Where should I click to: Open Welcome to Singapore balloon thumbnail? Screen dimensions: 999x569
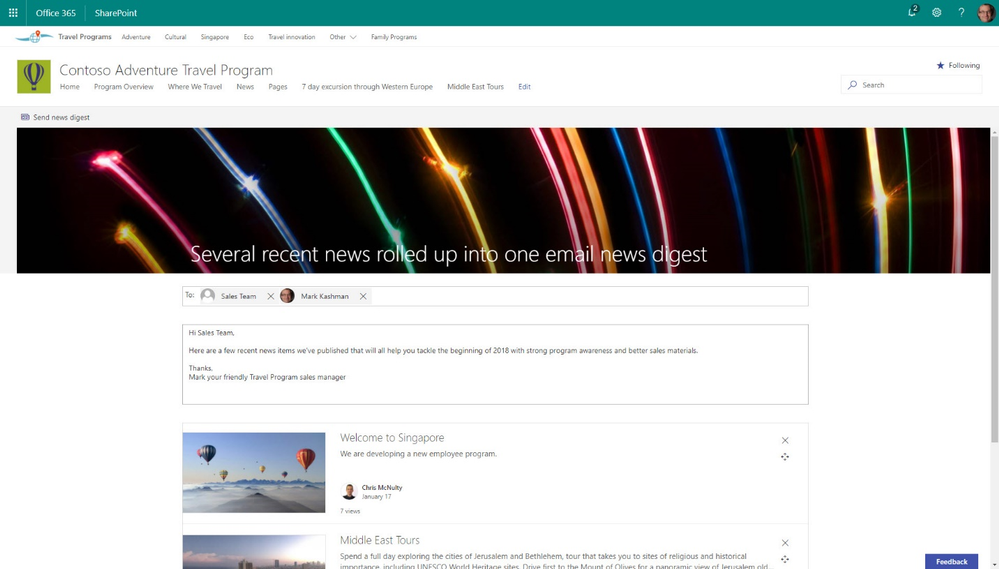click(x=254, y=473)
